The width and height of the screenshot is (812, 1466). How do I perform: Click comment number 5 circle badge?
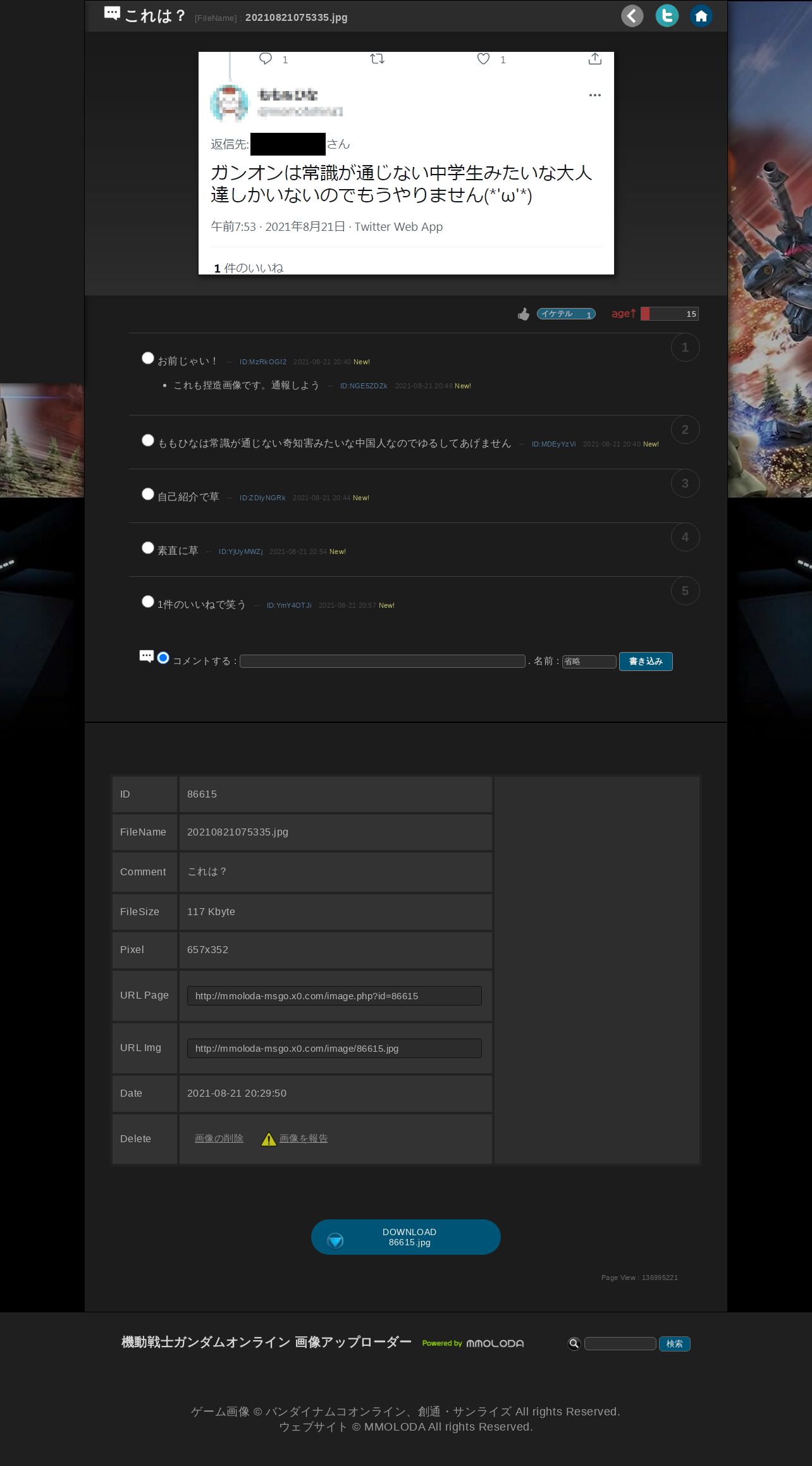click(685, 591)
